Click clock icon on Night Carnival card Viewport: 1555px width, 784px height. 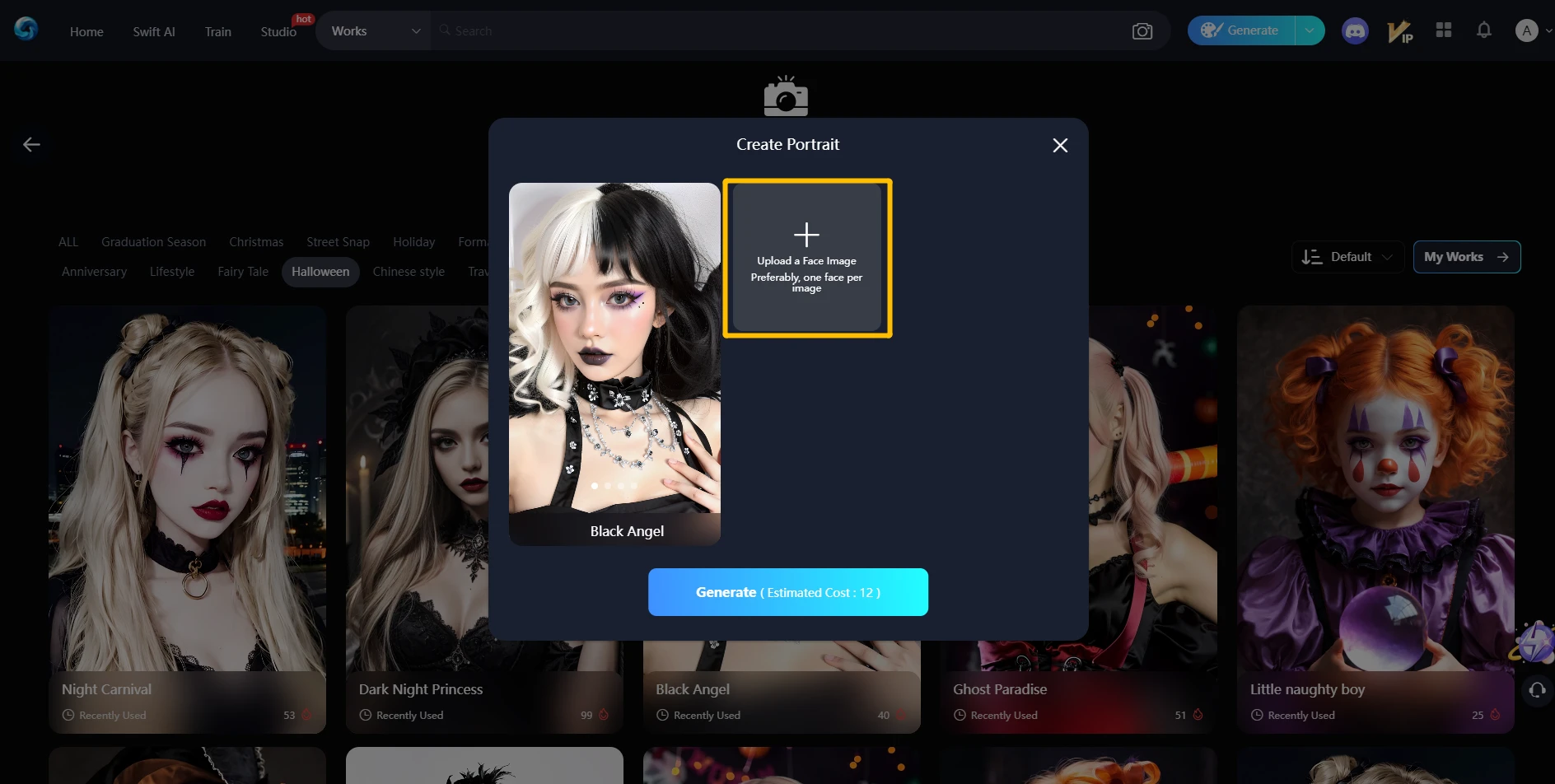coord(68,715)
